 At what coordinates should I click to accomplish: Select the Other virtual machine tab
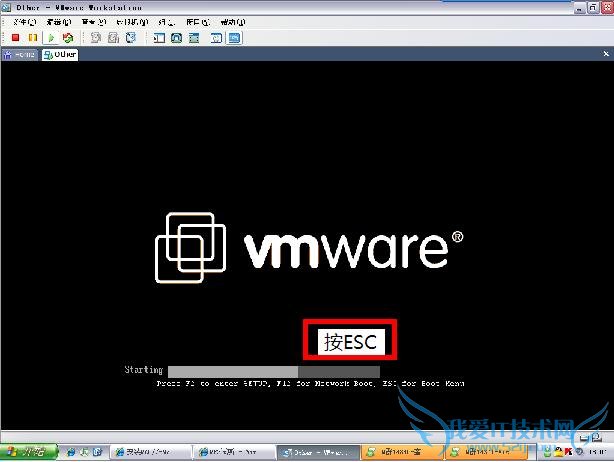(60, 54)
